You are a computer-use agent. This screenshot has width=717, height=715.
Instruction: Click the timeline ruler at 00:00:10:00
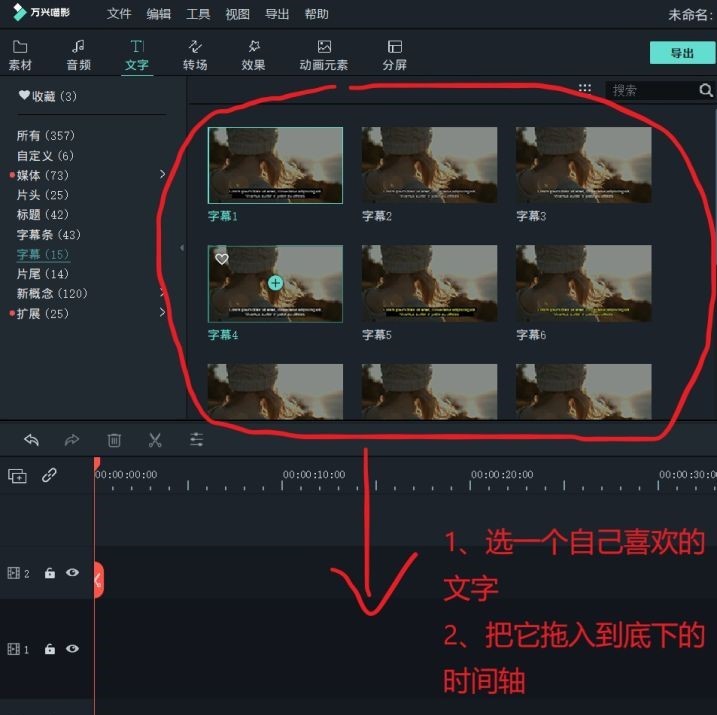(314, 475)
